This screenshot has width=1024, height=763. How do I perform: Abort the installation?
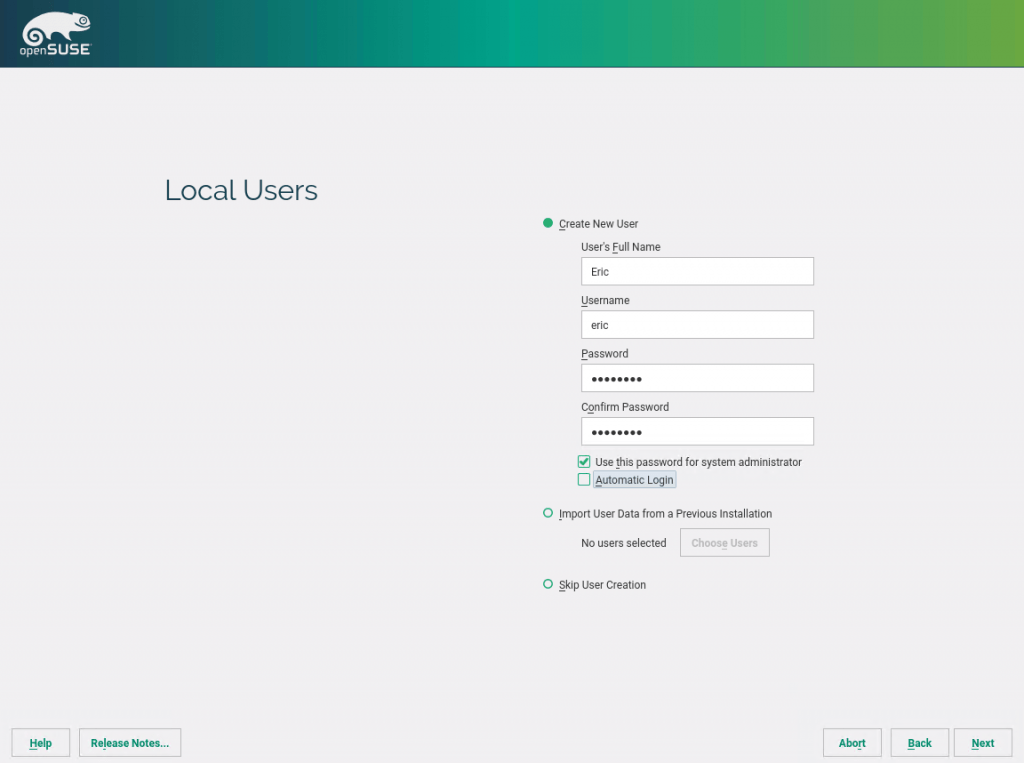click(852, 742)
